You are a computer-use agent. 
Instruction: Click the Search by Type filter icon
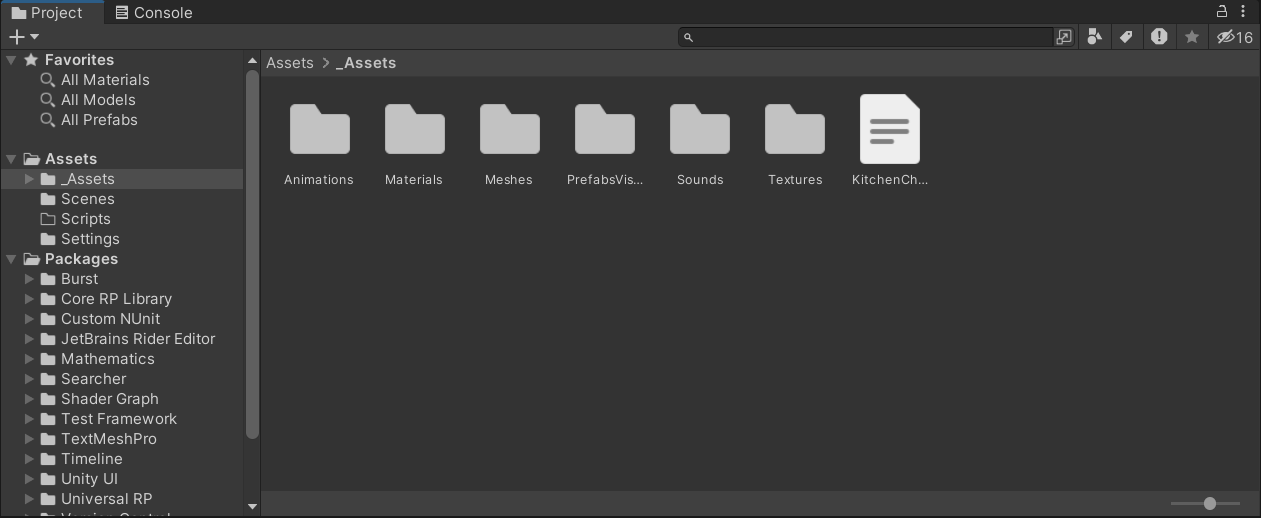pos(1095,37)
